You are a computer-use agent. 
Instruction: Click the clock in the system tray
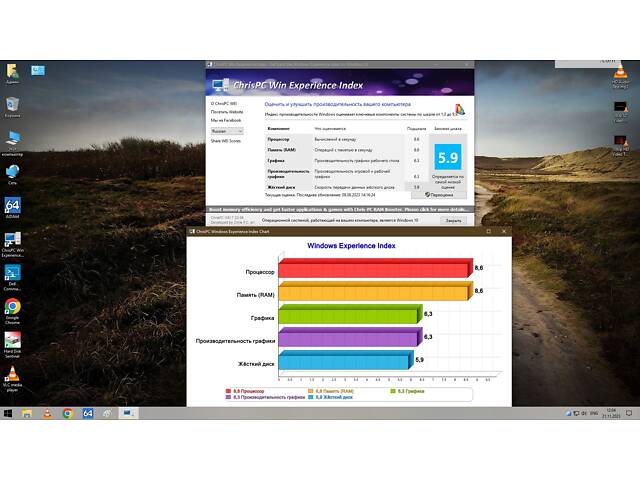coord(611,413)
